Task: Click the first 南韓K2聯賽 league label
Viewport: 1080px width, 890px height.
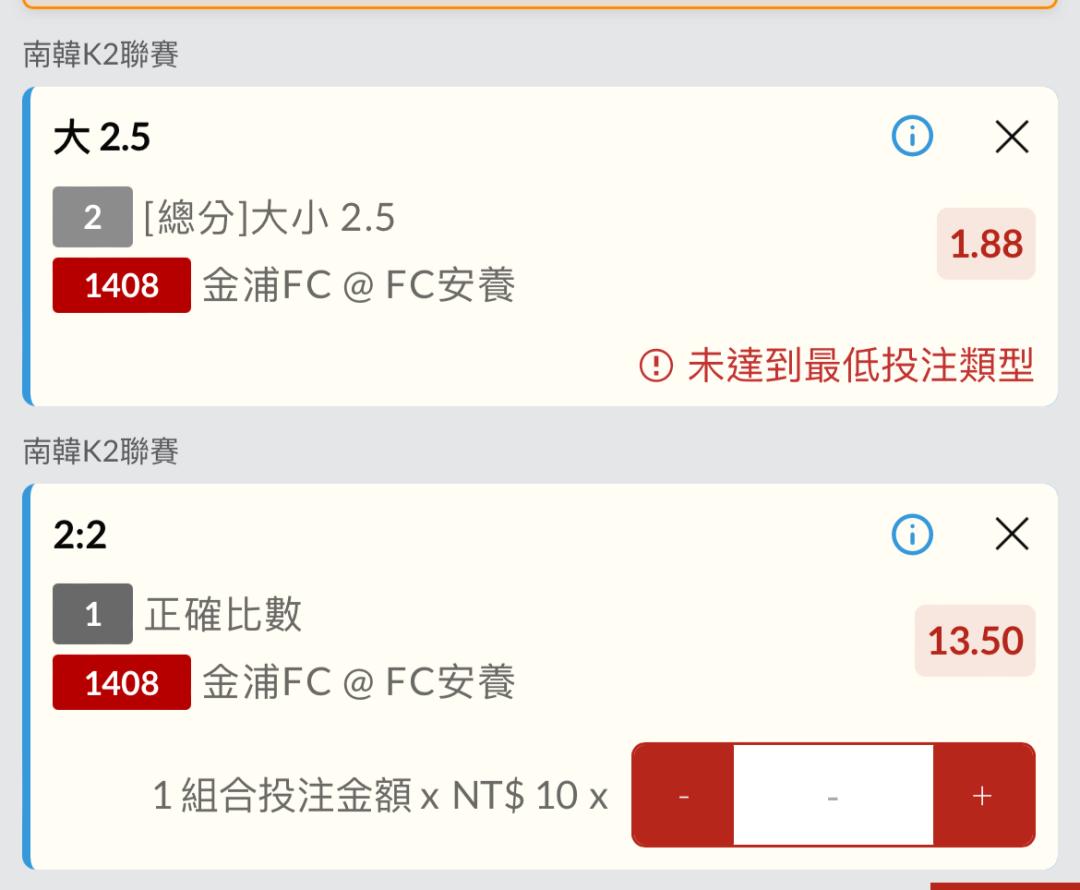Action: (101, 54)
